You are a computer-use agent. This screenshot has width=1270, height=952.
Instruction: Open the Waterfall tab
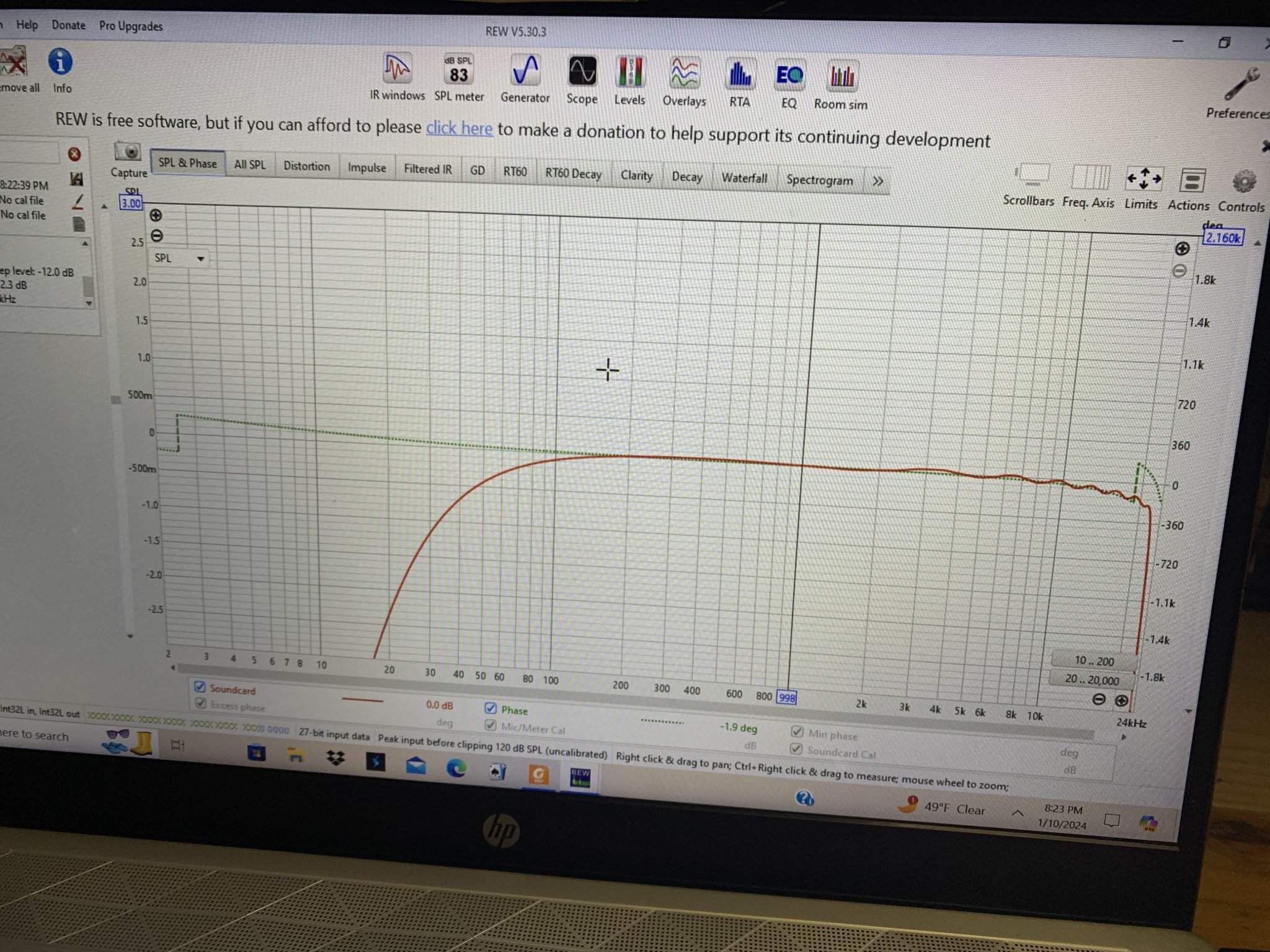coord(744,178)
